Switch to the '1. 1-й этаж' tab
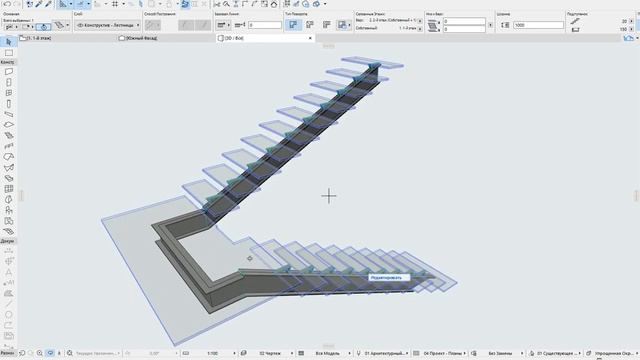 point(38,38)
